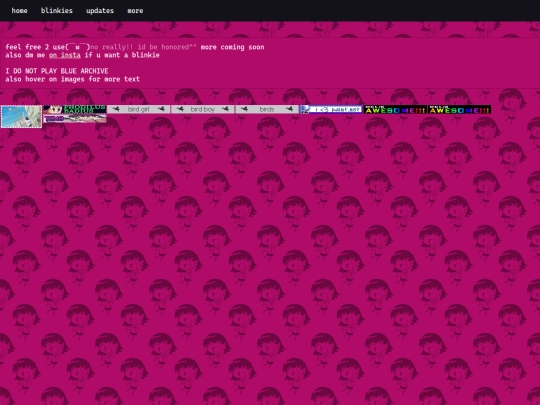540x405 pixels.
Task: Click the 'also hover on images for more text' line
Action: (73, 79)
